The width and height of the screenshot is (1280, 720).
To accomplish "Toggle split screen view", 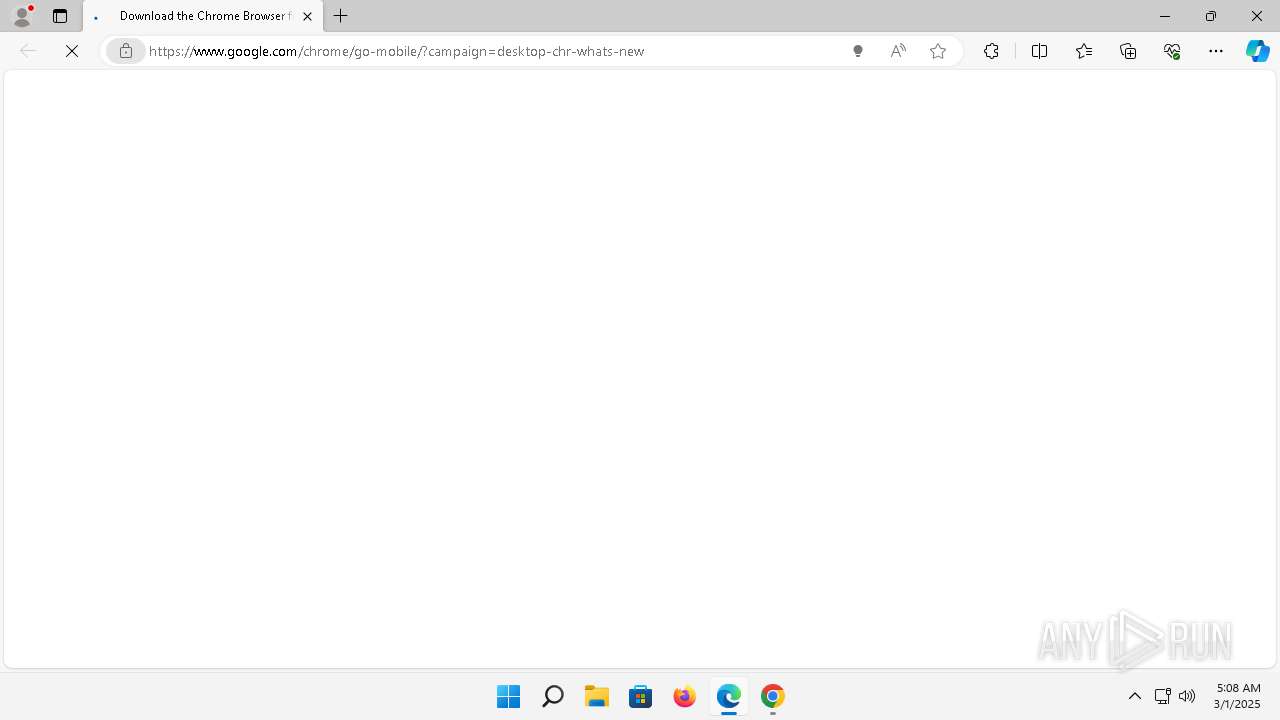I will (x=1039, y=51).
